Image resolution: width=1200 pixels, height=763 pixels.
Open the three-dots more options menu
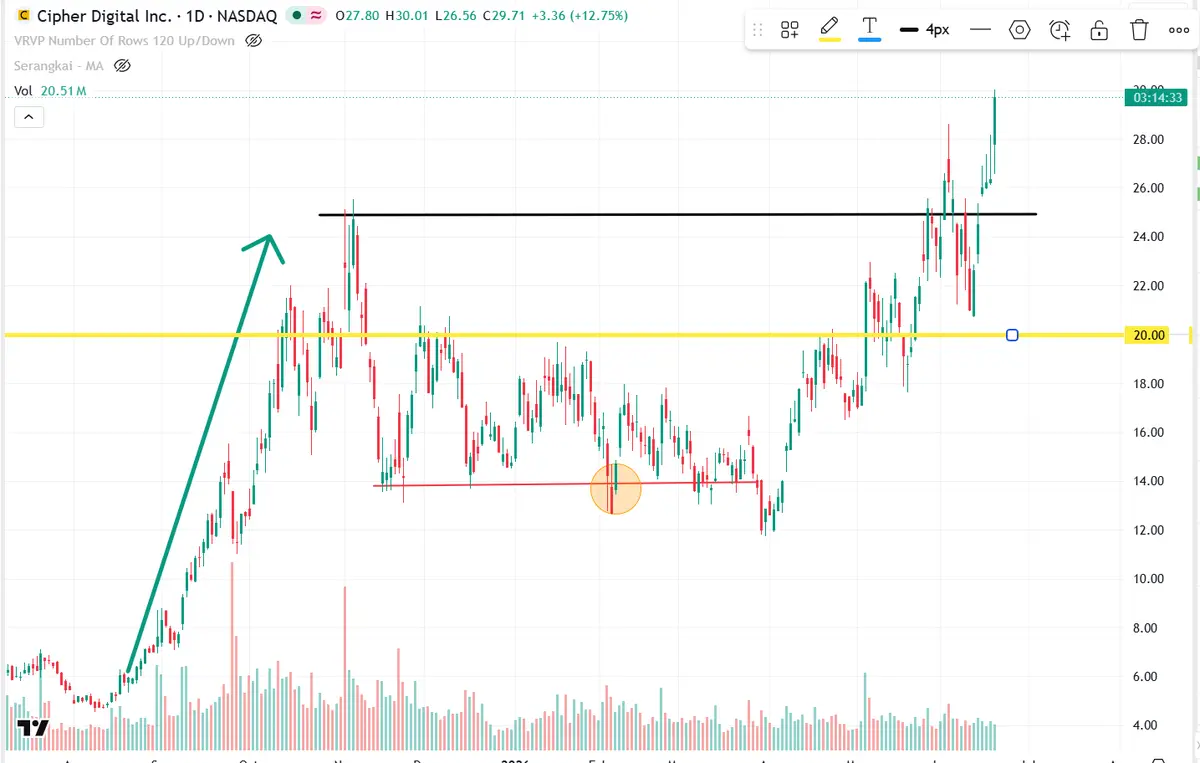(1179, 30)
